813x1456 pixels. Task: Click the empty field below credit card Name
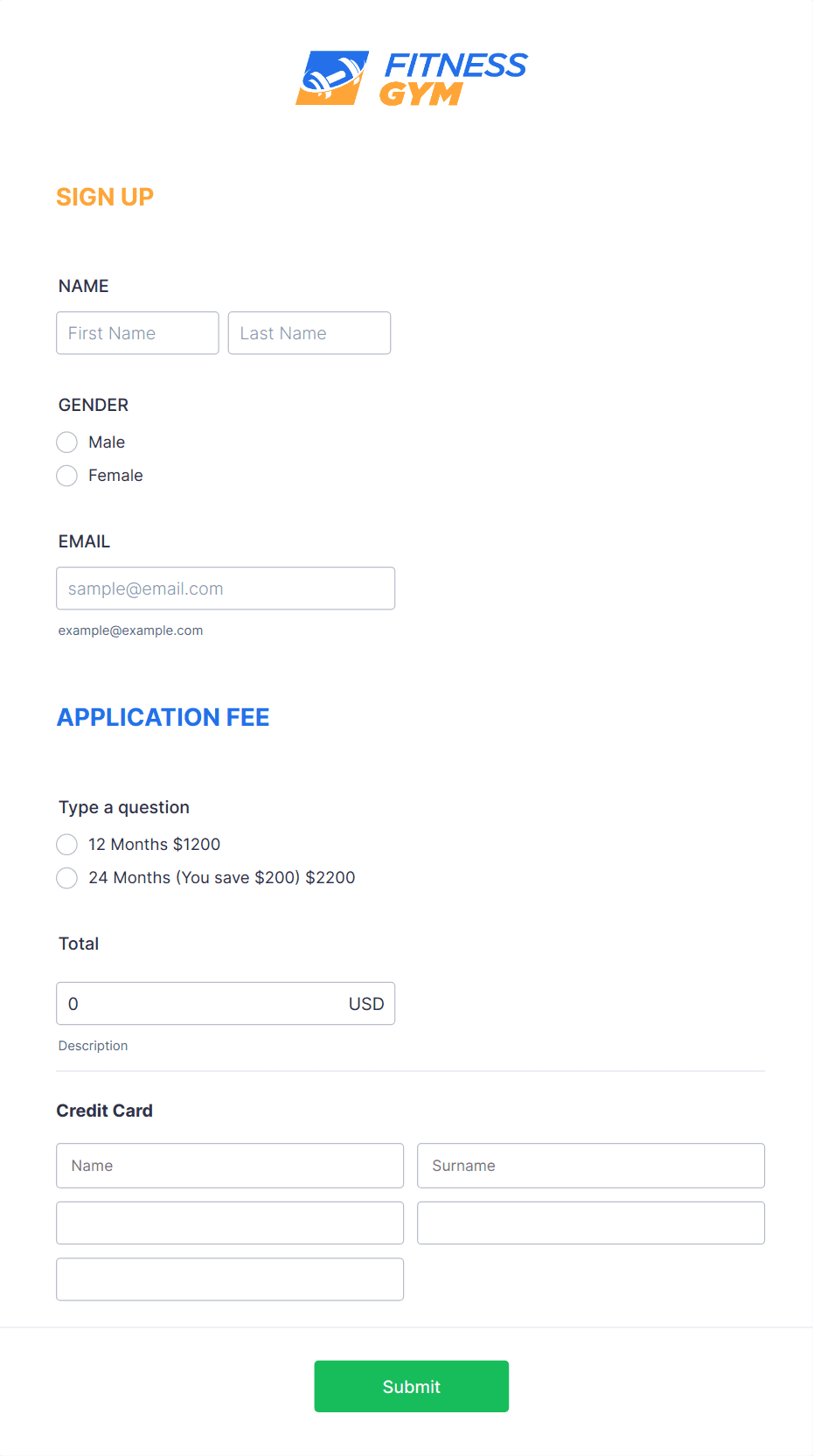(230, 1223)
